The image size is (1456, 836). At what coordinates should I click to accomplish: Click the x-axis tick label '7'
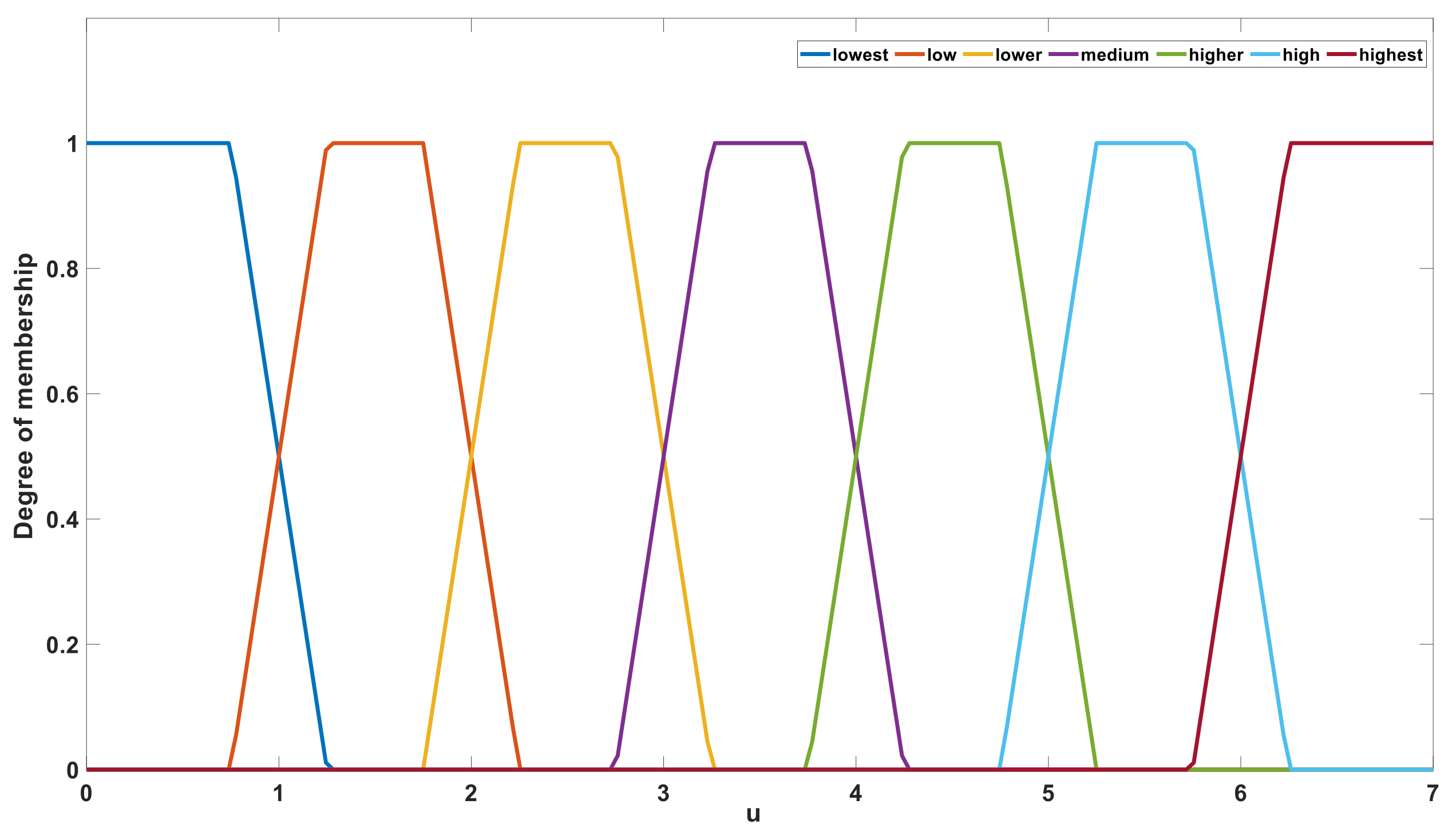pyautogui.click(x=1432, y=794)
